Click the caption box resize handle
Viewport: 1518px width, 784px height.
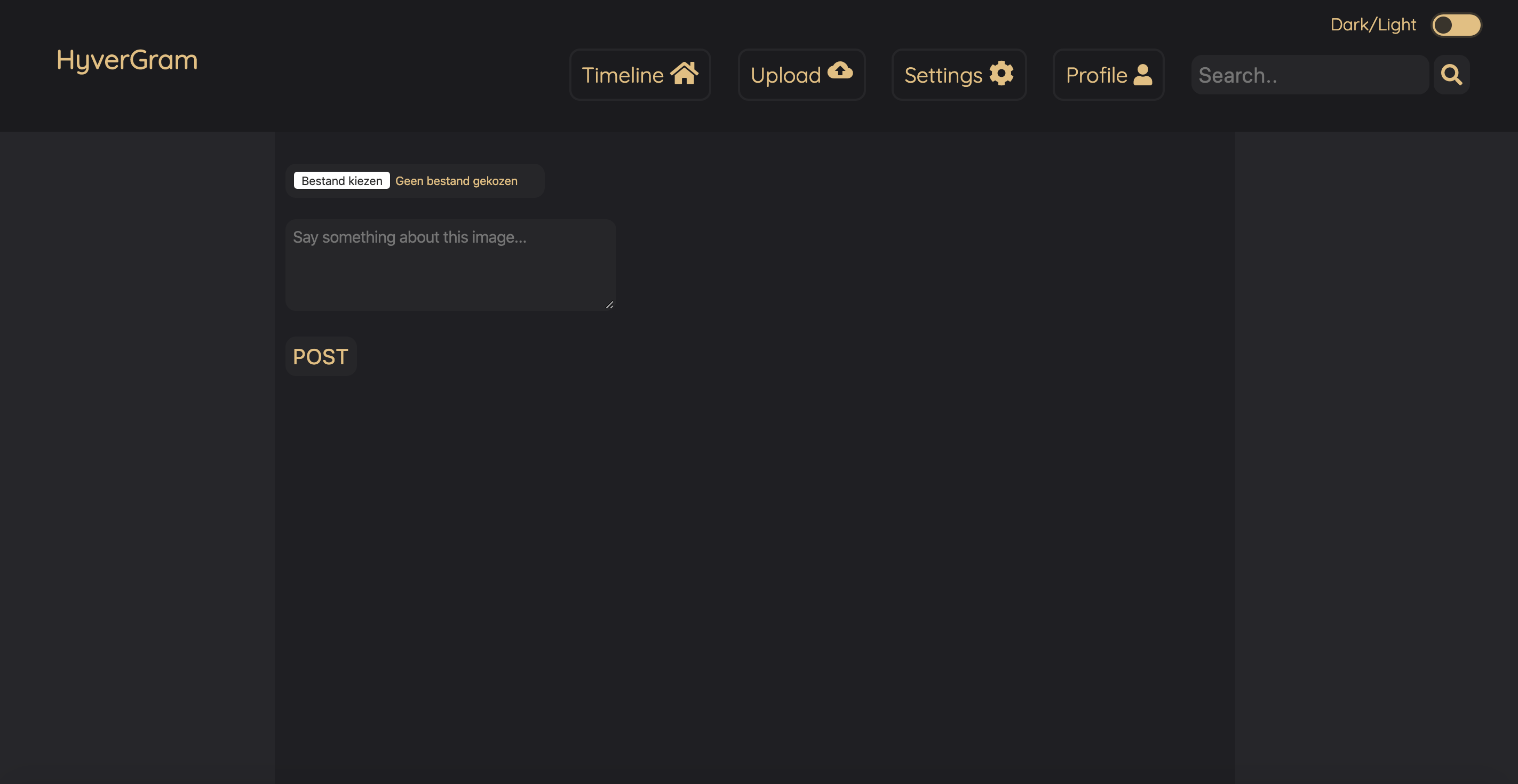(x=610, y=305)
